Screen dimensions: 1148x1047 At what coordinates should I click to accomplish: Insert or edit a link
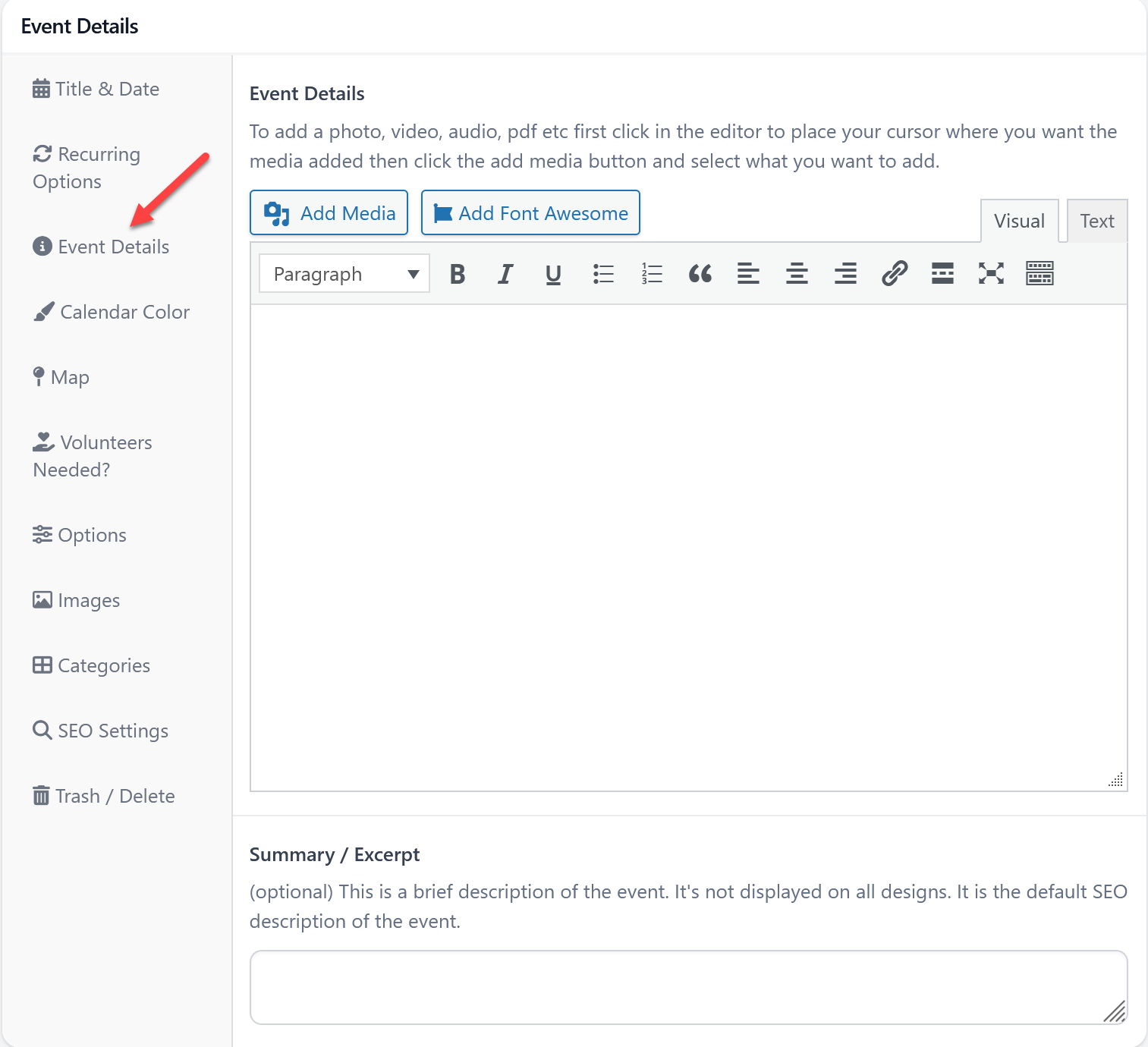pyautogui.click(x=895, y=274)
